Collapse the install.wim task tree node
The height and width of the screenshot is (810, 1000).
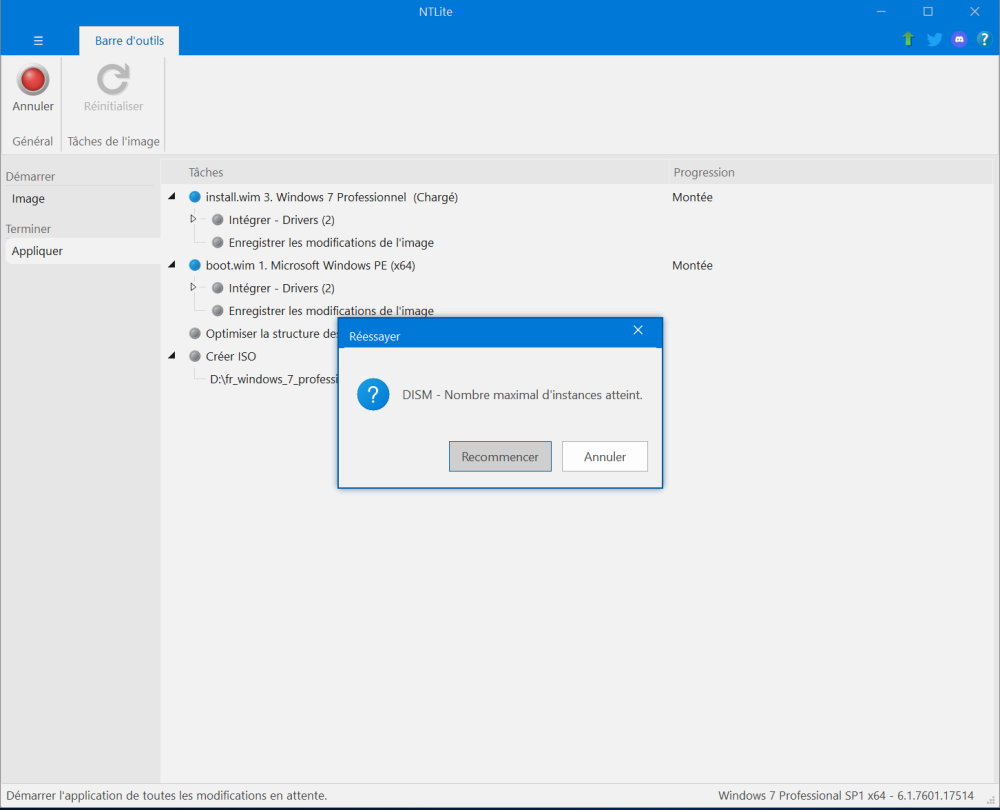click(x=172, y=197)
